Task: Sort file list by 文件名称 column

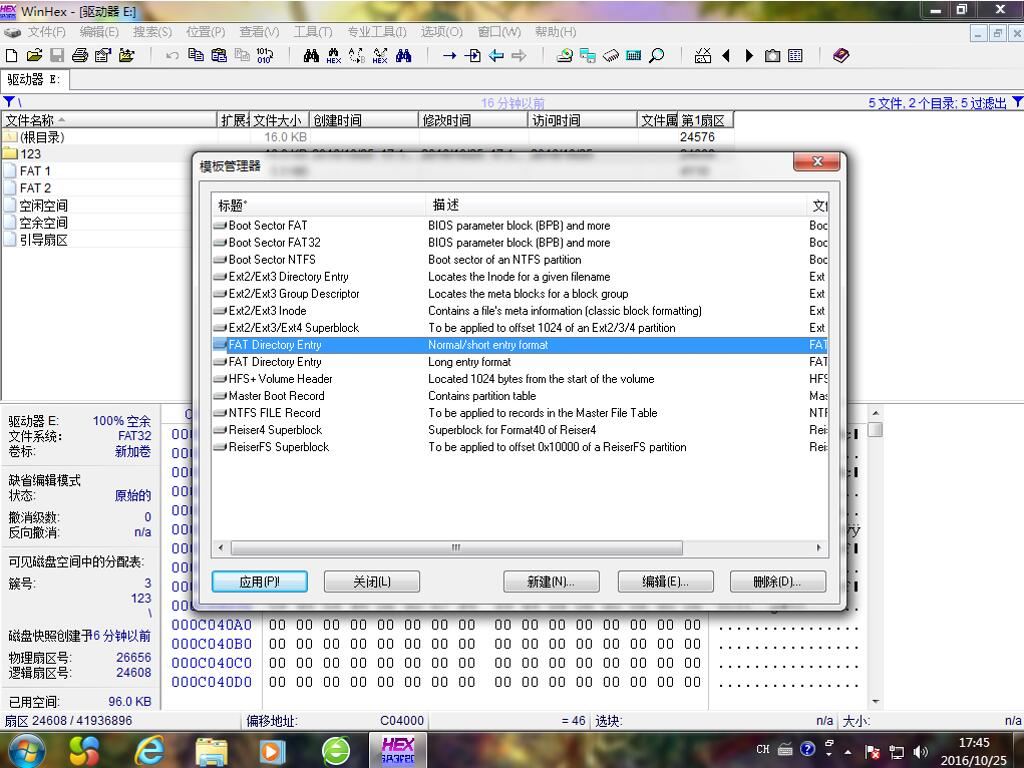Action: point(108,120)
